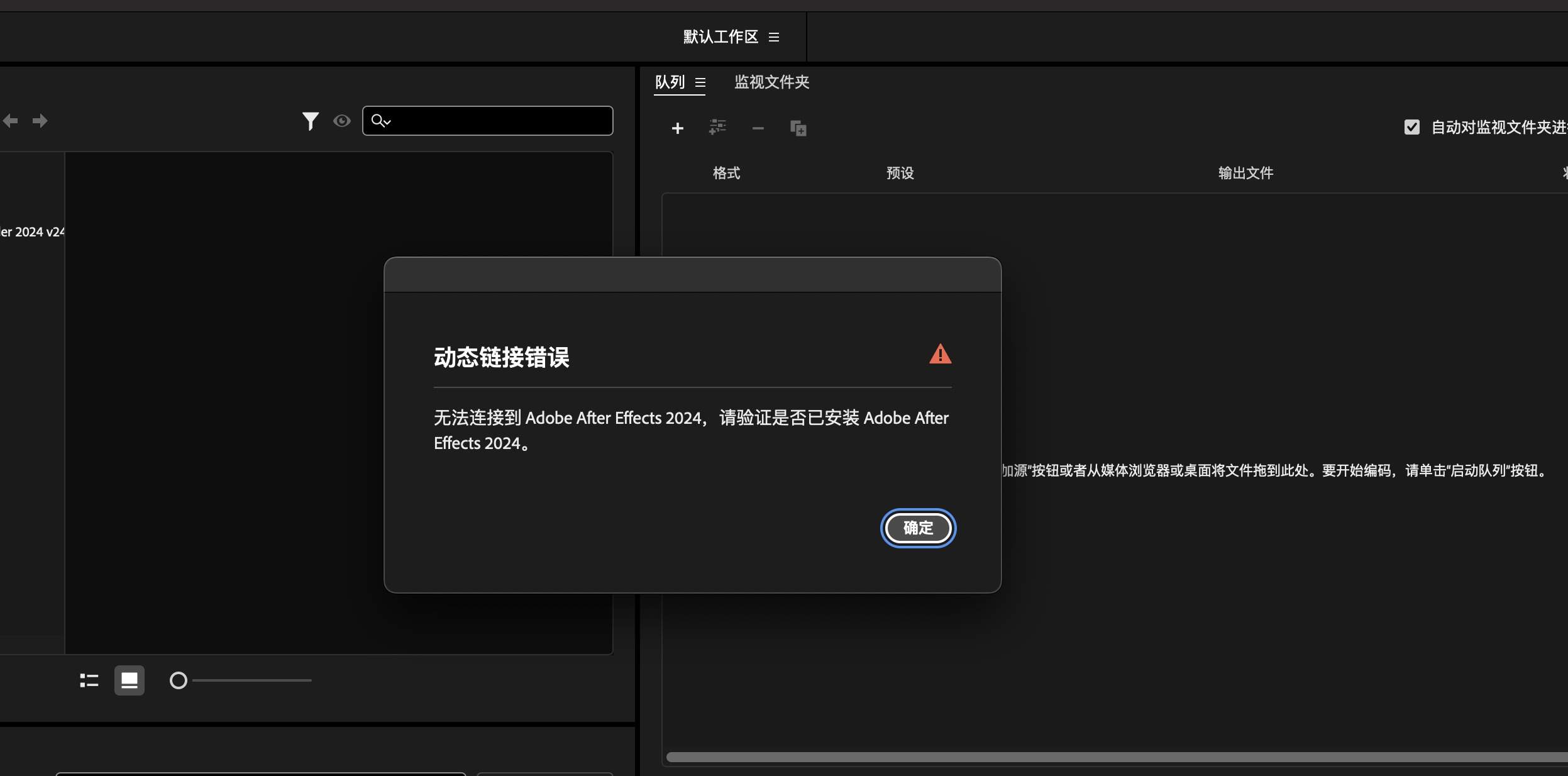This screenshot has height=776, width=1568.
Task: Select the Filter funnel icon in Media Browser
Action: point(311,120)
